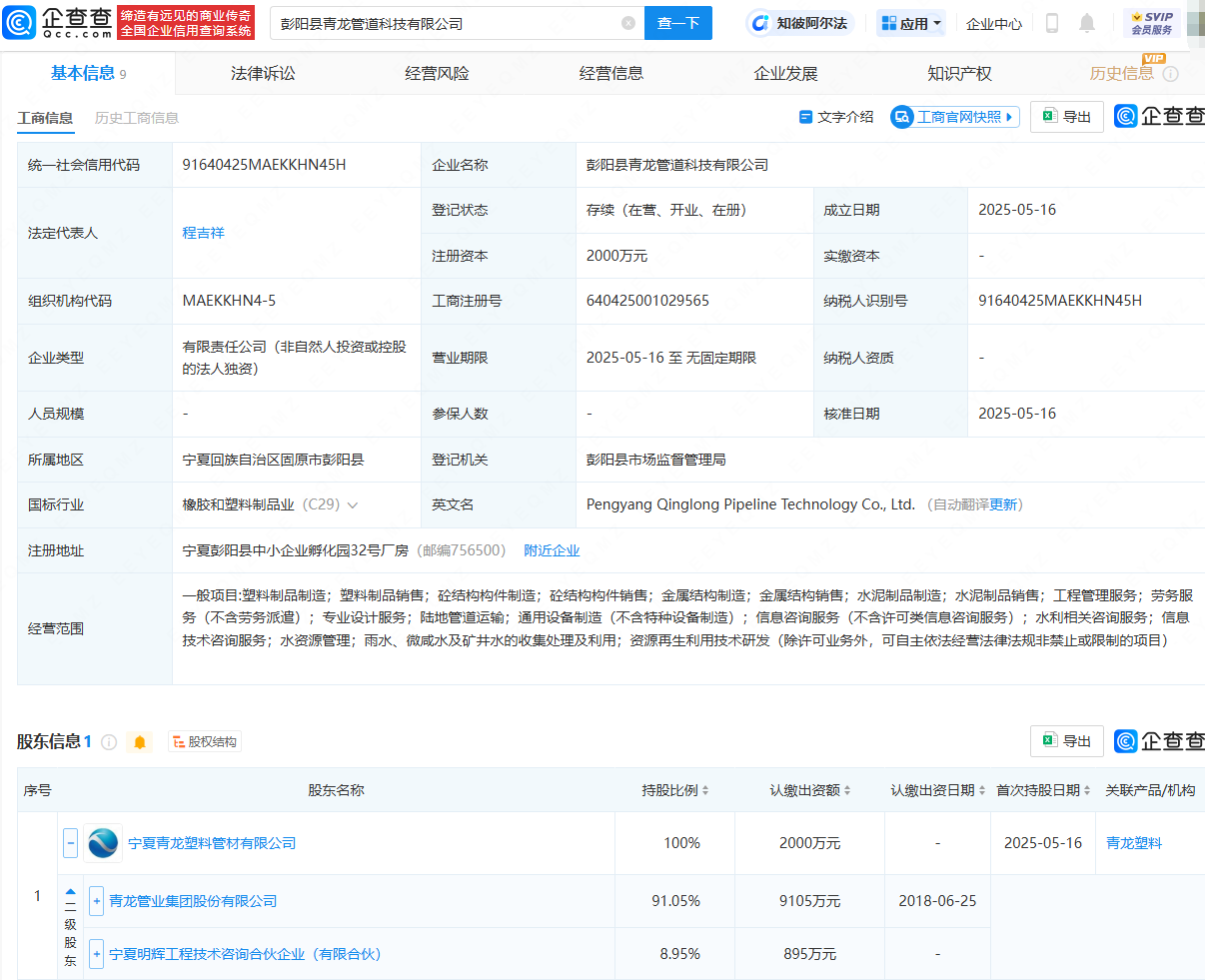Open the 知彼阿尔法 AI assistant
1205x980 pixels.
pos(798,23)
